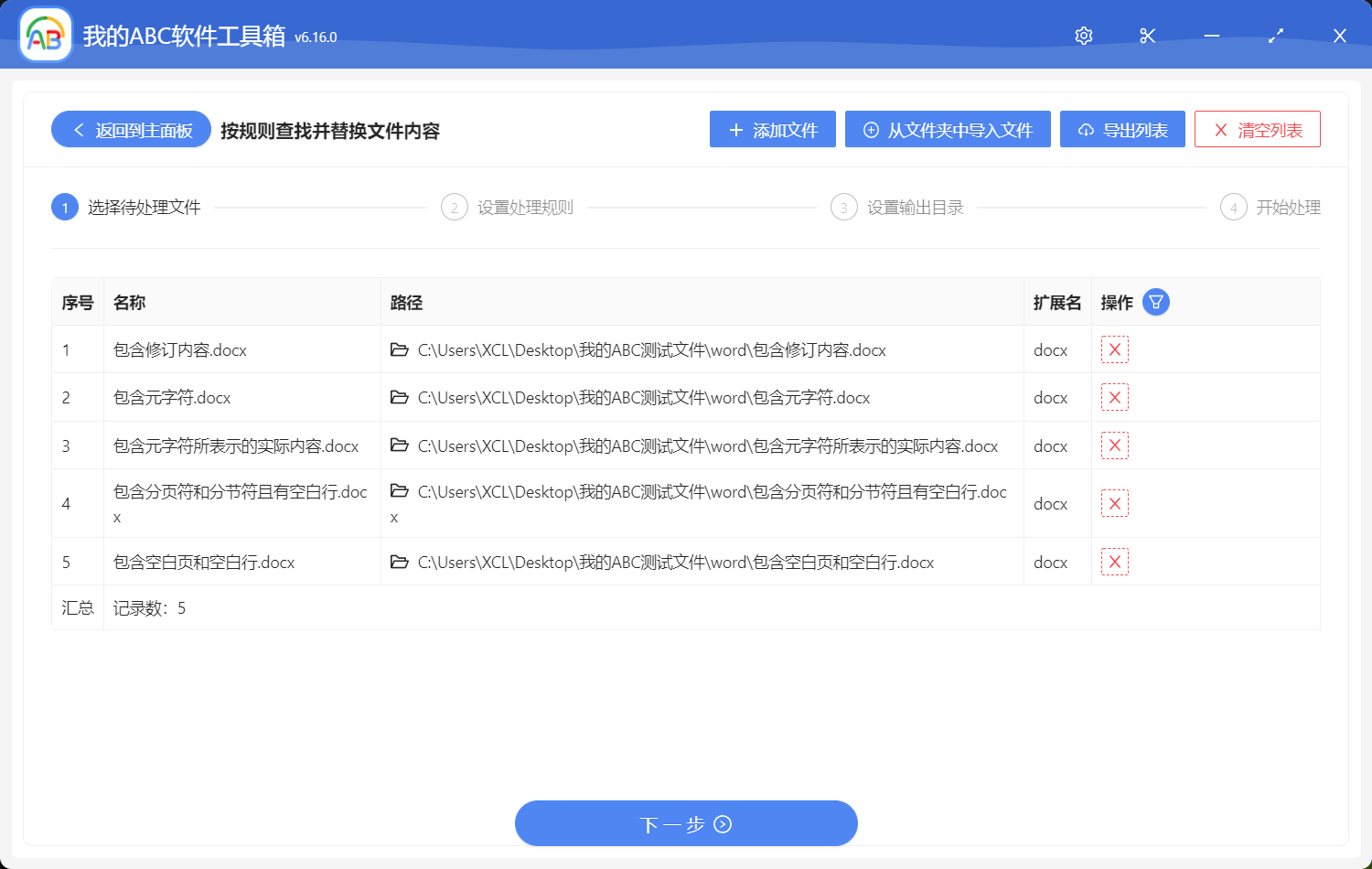1372x869 pixels.
Task: Click the export icon on 导出列表 button
Action: tap(1086, 129)
